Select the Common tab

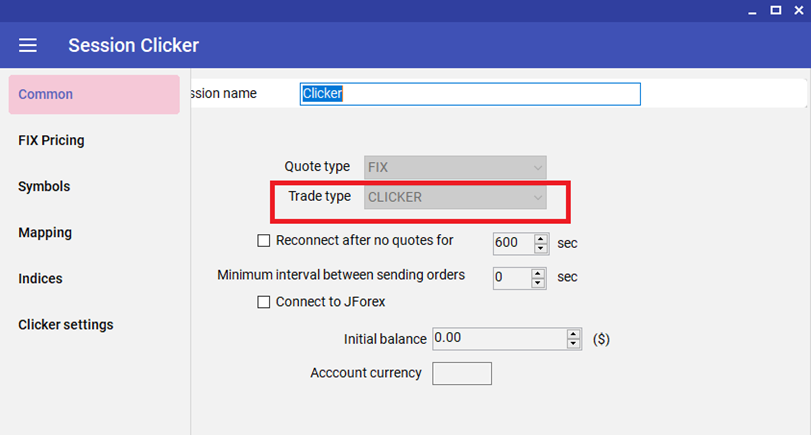[94, 95]
